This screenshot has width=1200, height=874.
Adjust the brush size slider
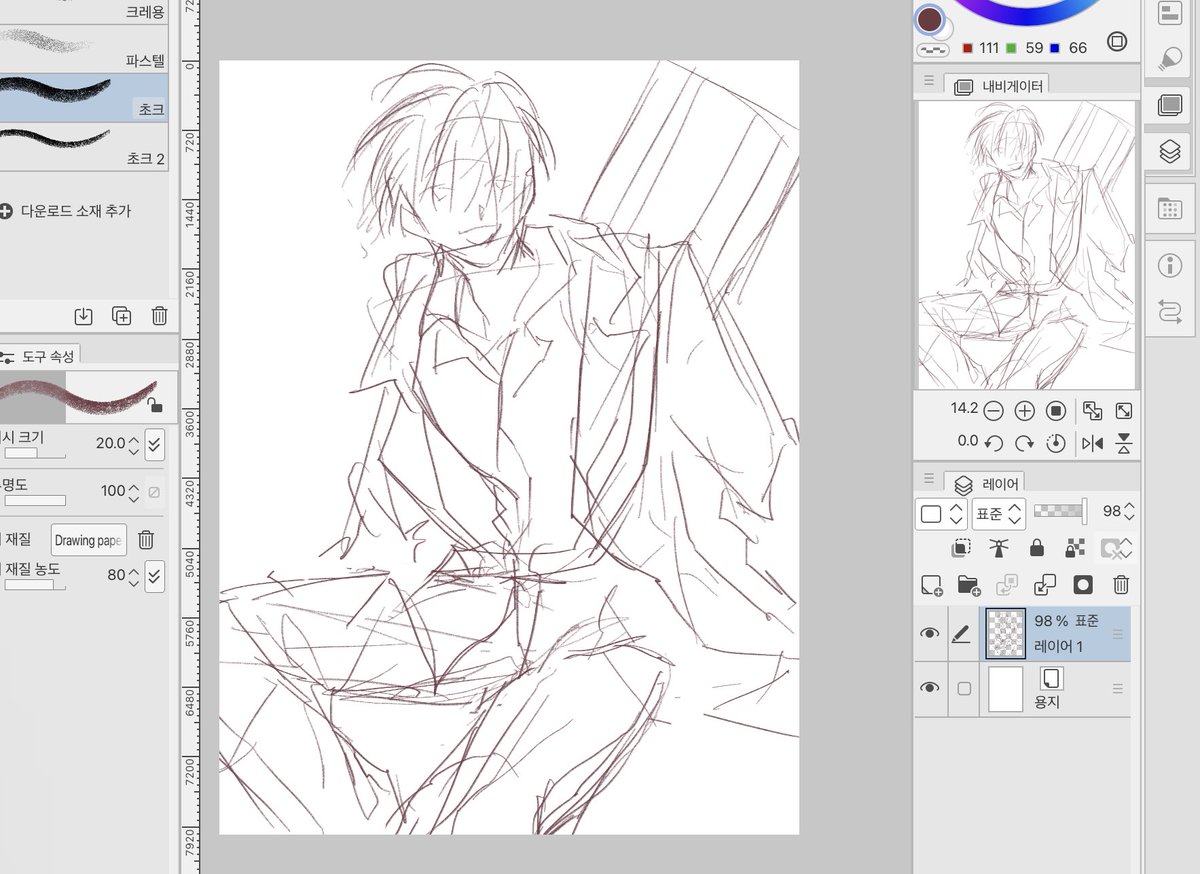coord(33,454)
